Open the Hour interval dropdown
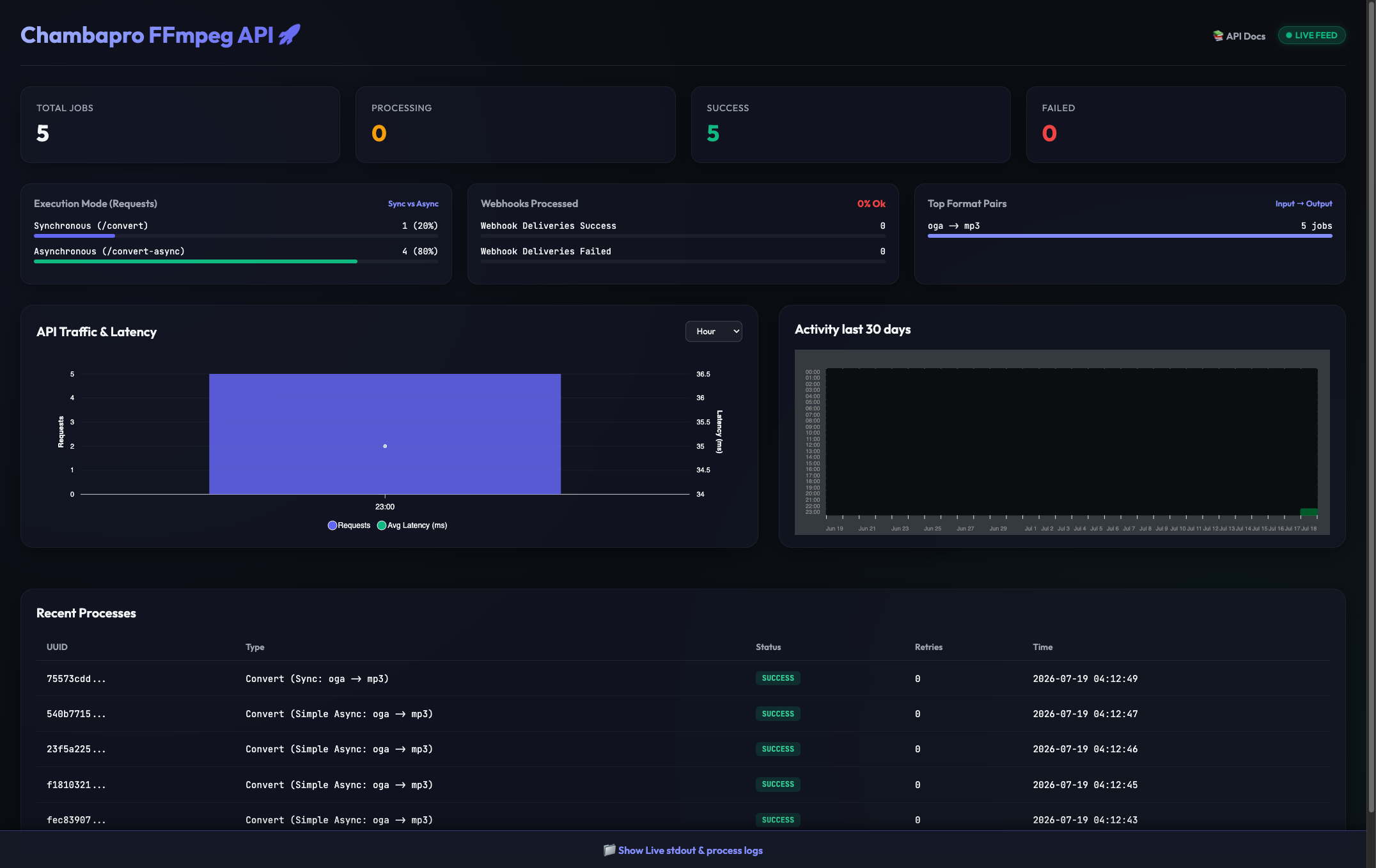 coord(714,331)
